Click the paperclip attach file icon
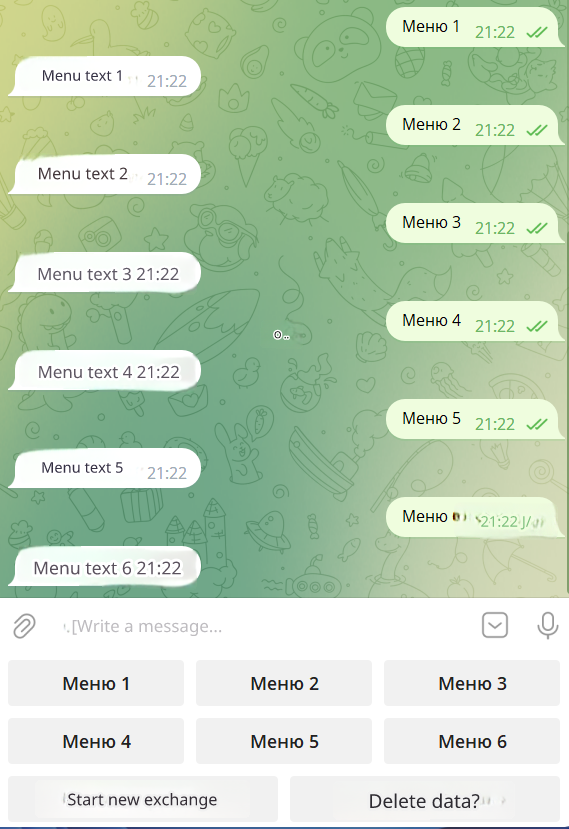The height and width of the screenshot is (829, 569). 24,626
